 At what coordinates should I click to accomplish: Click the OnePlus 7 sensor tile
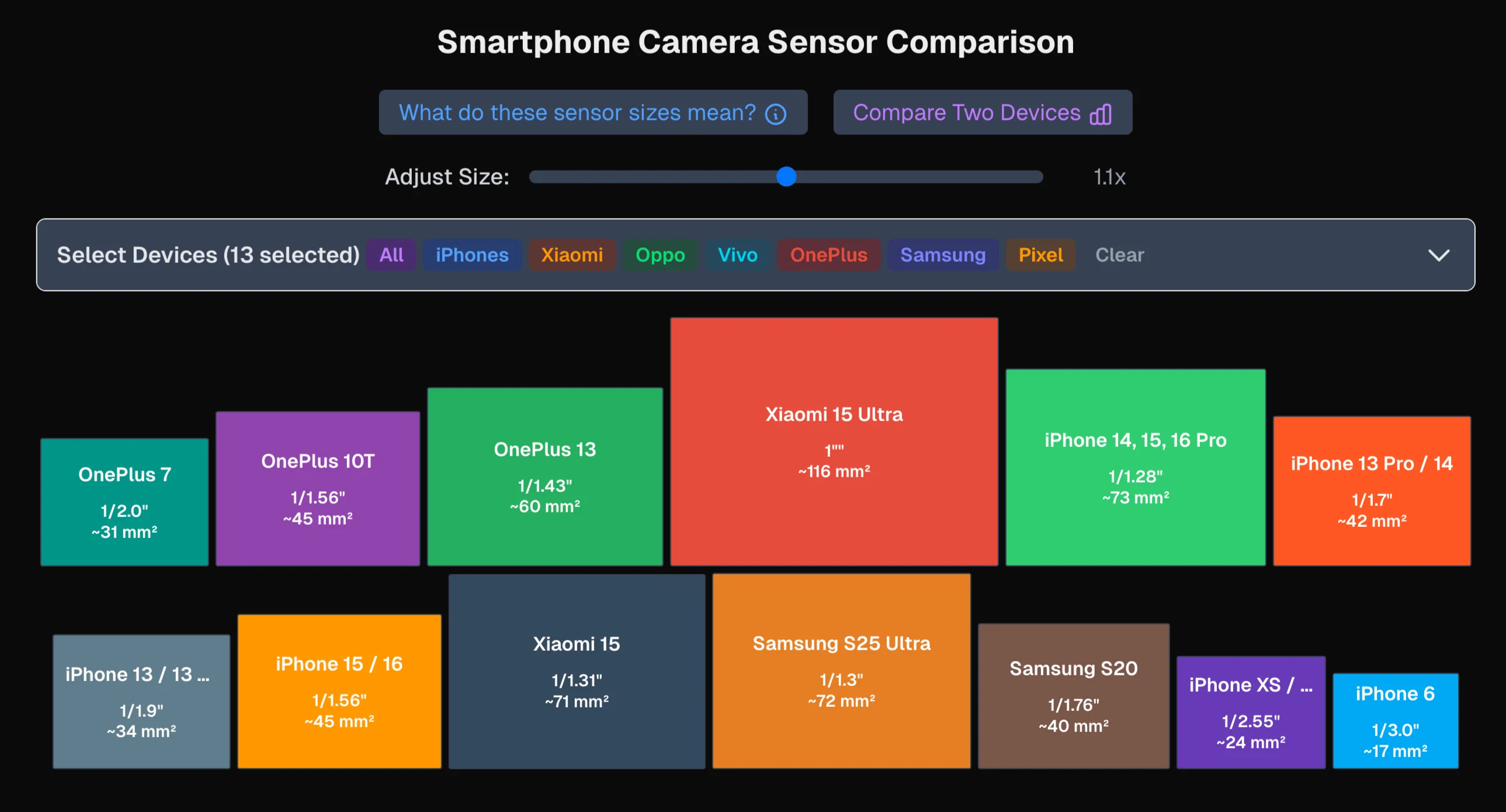(x=124, y=502)
